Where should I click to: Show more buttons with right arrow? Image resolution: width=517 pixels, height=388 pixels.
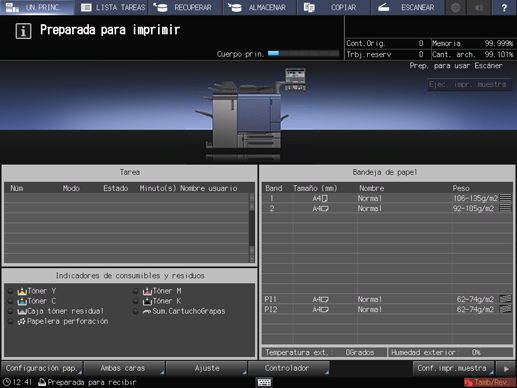coord(506,369)
